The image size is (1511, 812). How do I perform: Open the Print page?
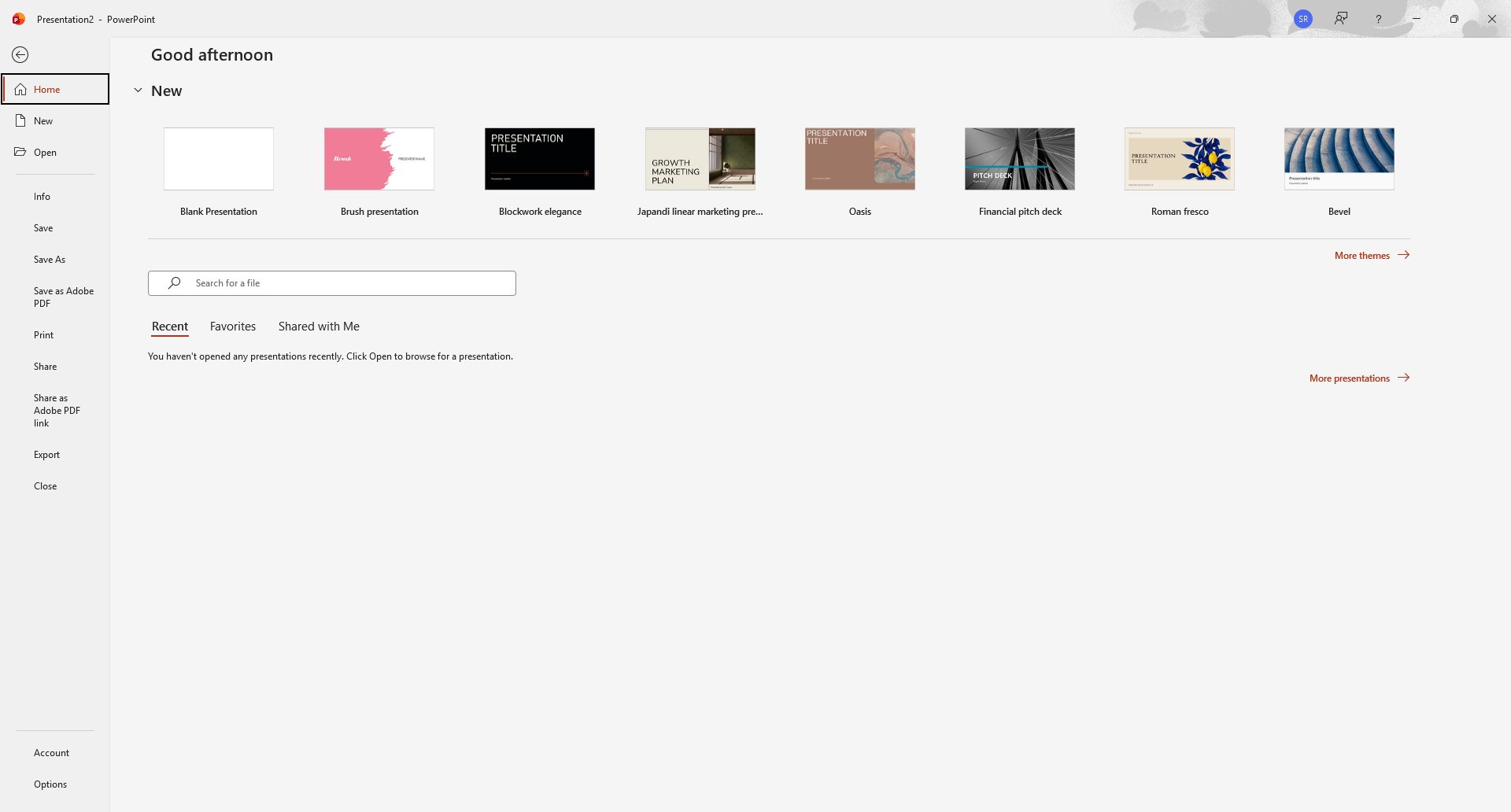(x=55, y=335)
